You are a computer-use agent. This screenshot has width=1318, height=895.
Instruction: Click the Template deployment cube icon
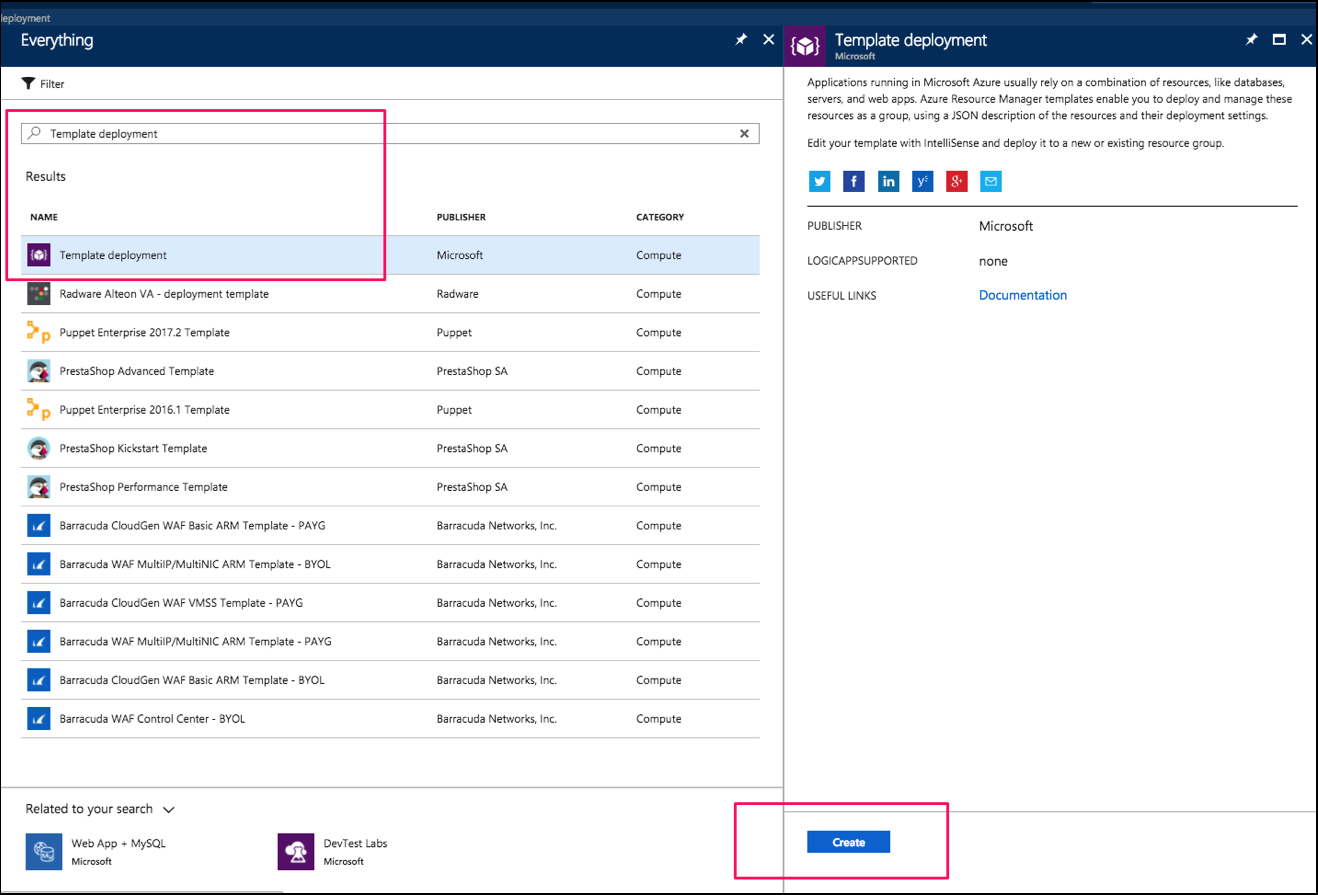click(37, 255)
